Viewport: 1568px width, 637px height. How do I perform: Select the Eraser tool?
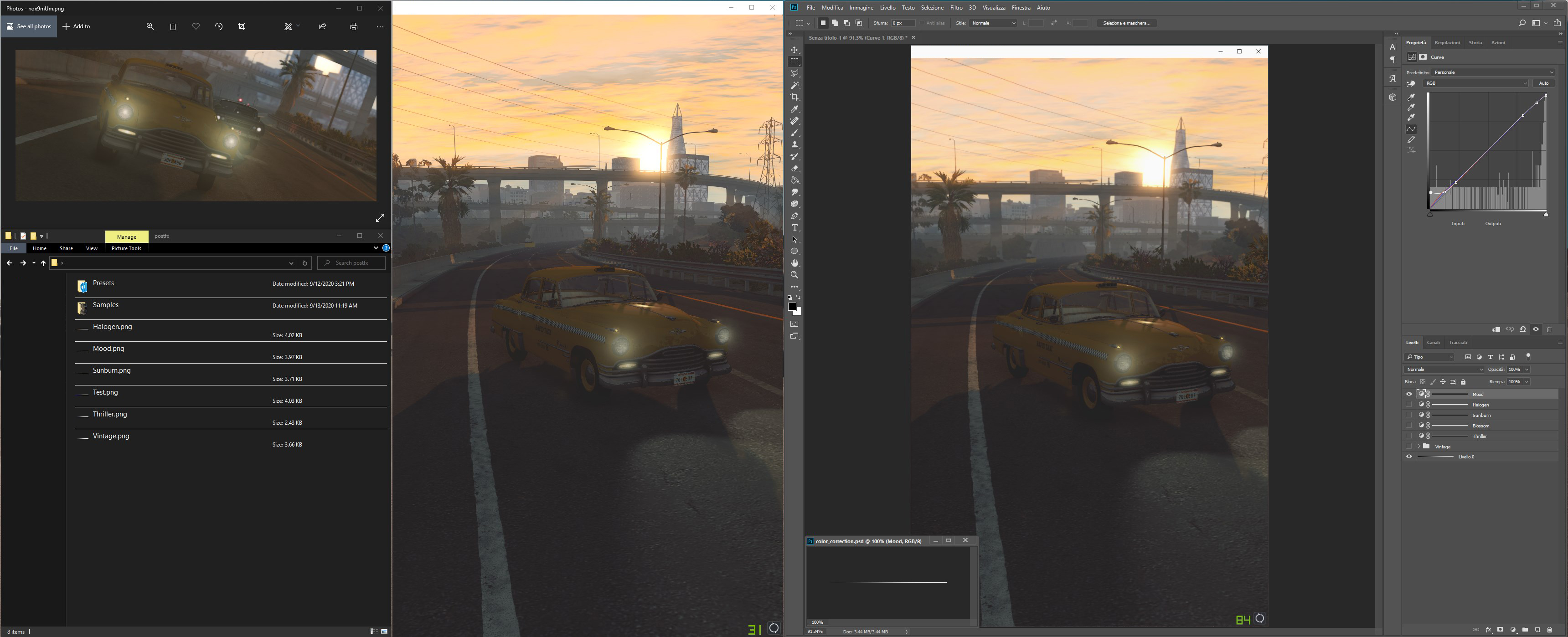click(x=794, y=169)
